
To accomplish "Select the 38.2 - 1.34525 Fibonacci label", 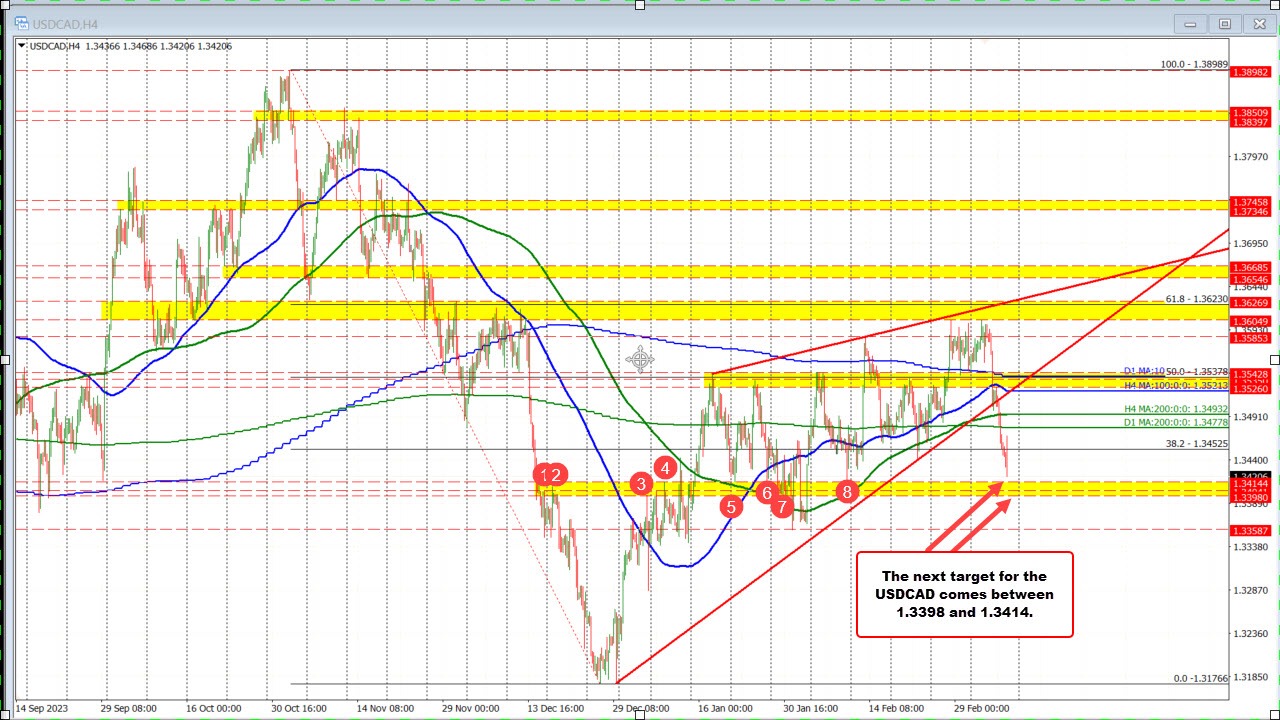I will click(1196, 443).
